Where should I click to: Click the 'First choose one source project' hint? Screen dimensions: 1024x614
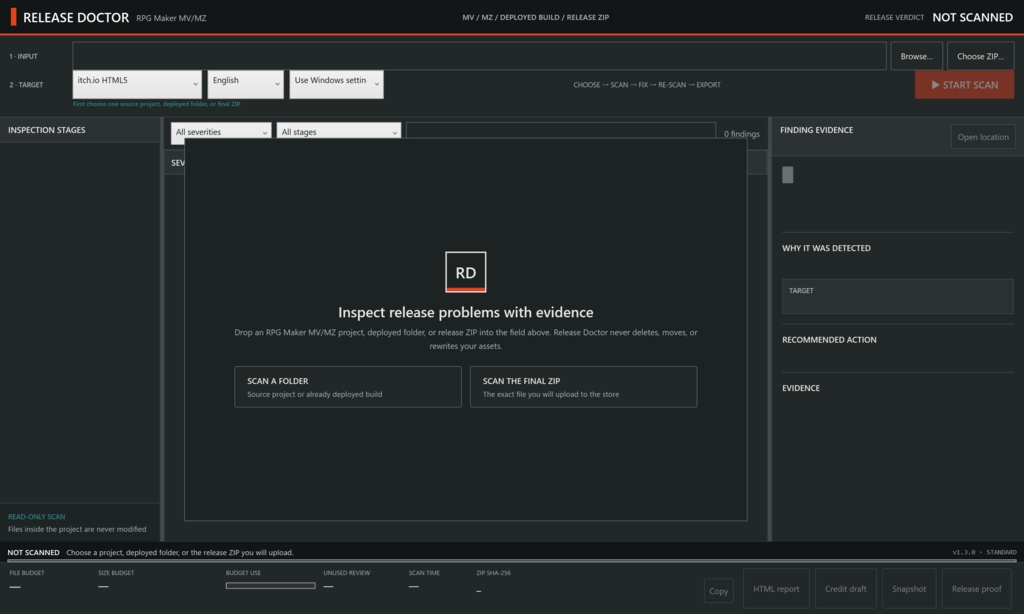(157, 104)
